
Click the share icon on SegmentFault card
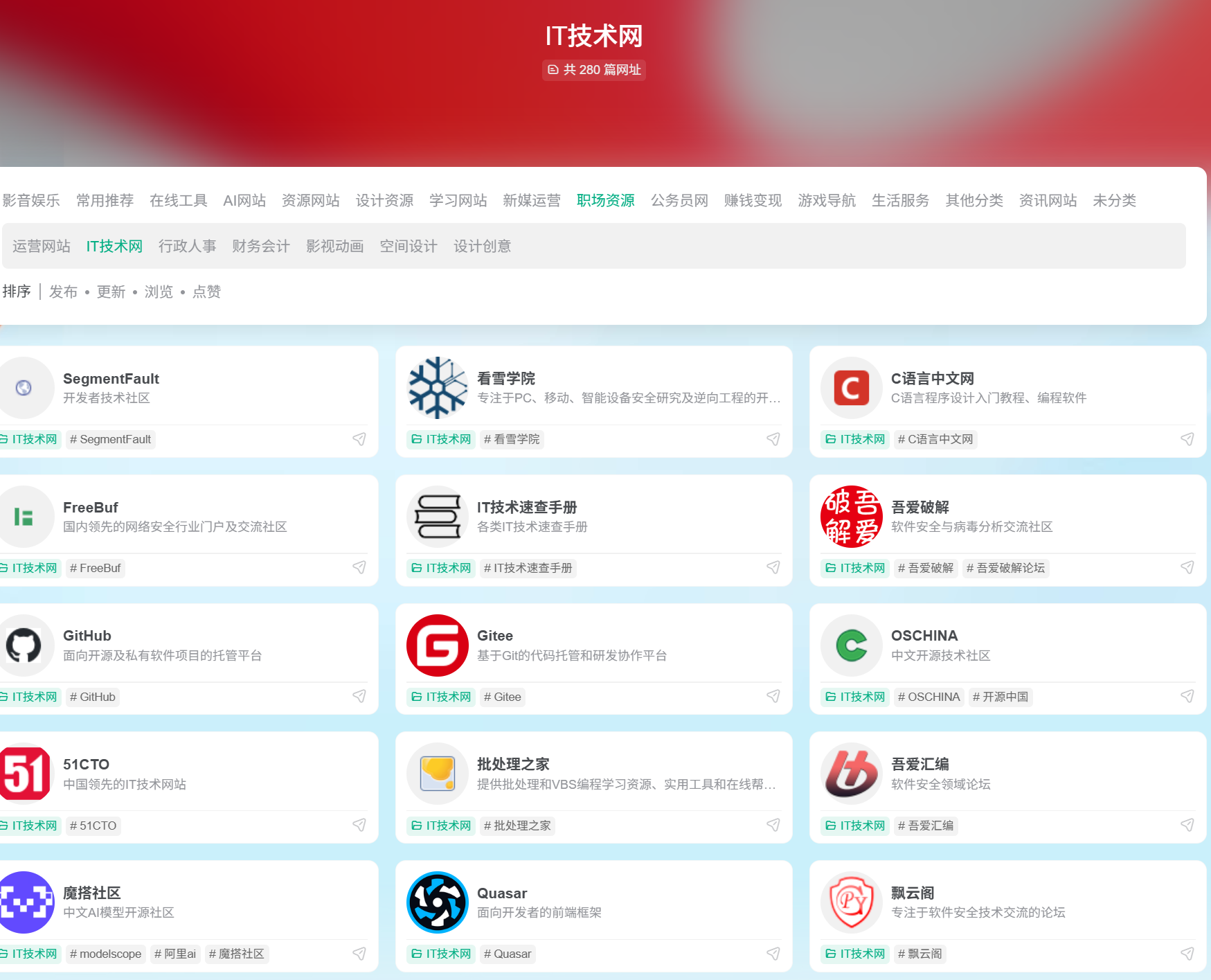tap(359, 439)
